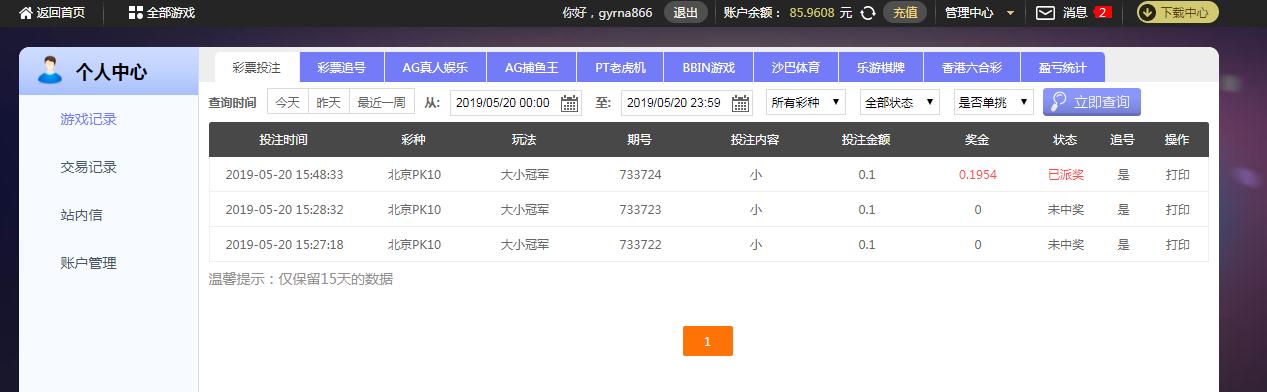The image size is (1267, 392).
Task: Click the red unread message badge
Action: (1103, 13)
